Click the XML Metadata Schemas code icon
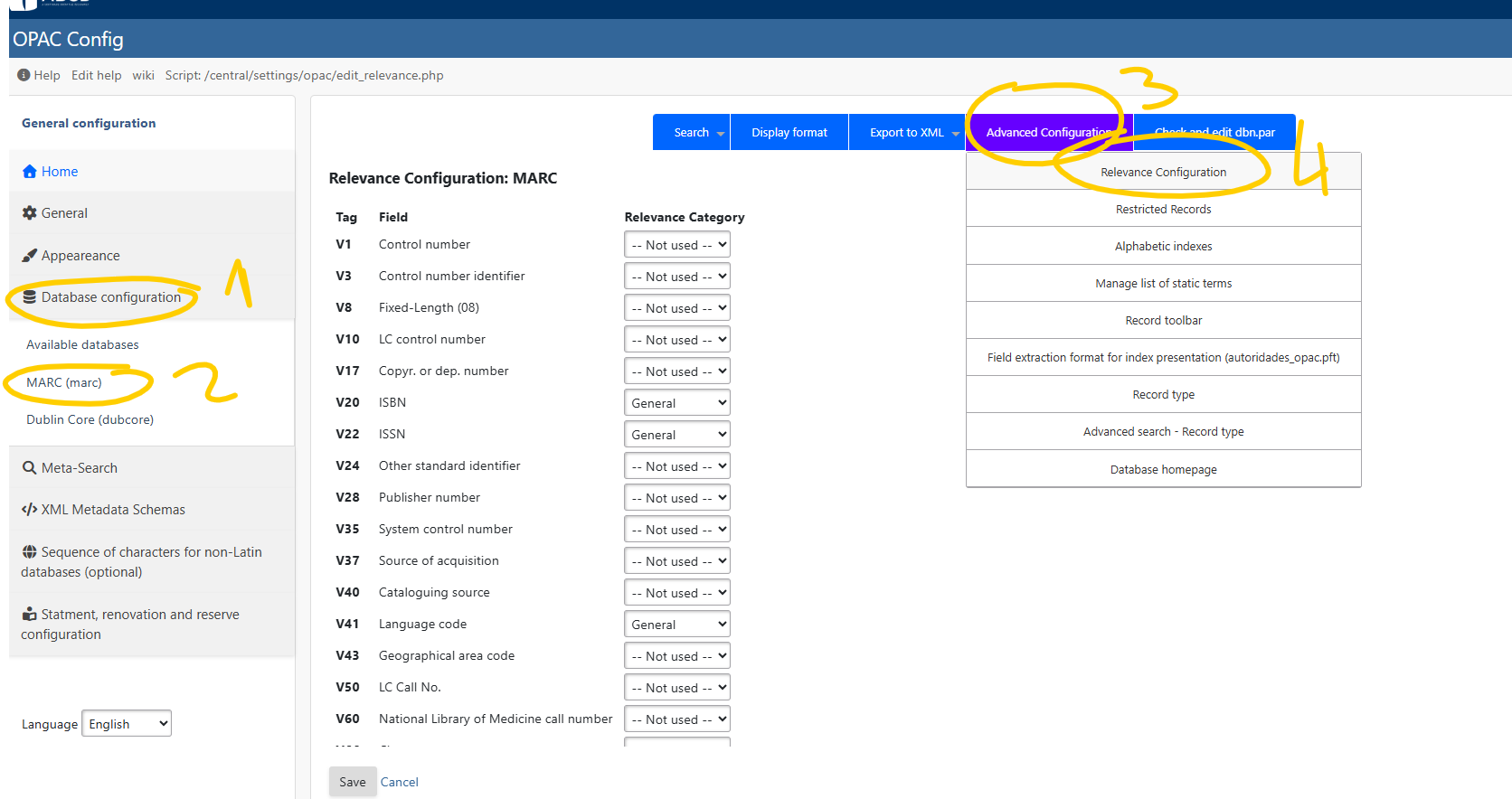Screen dimensions: 1512x799 point(30,510)
